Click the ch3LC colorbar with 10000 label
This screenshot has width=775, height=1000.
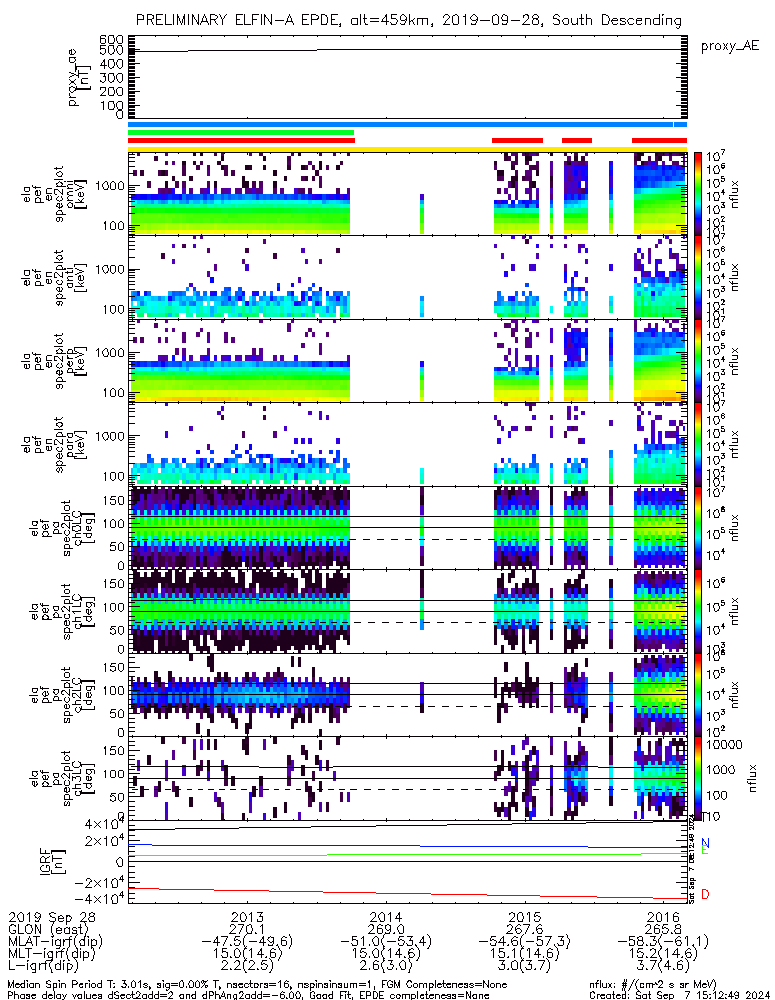[698, 778]
